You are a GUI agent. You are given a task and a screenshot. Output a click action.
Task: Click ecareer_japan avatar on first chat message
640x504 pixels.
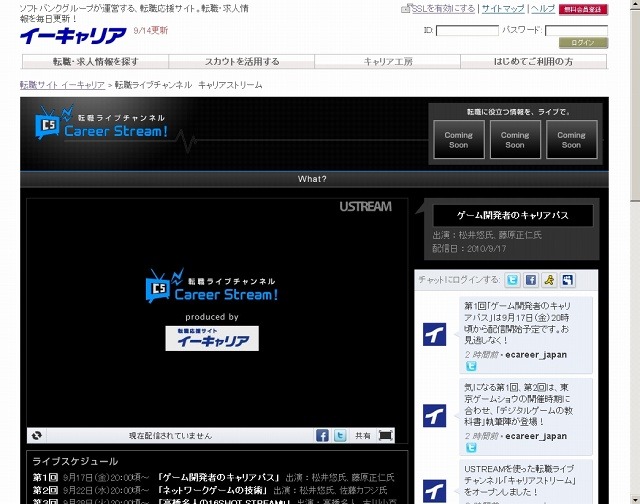point(434,334)
